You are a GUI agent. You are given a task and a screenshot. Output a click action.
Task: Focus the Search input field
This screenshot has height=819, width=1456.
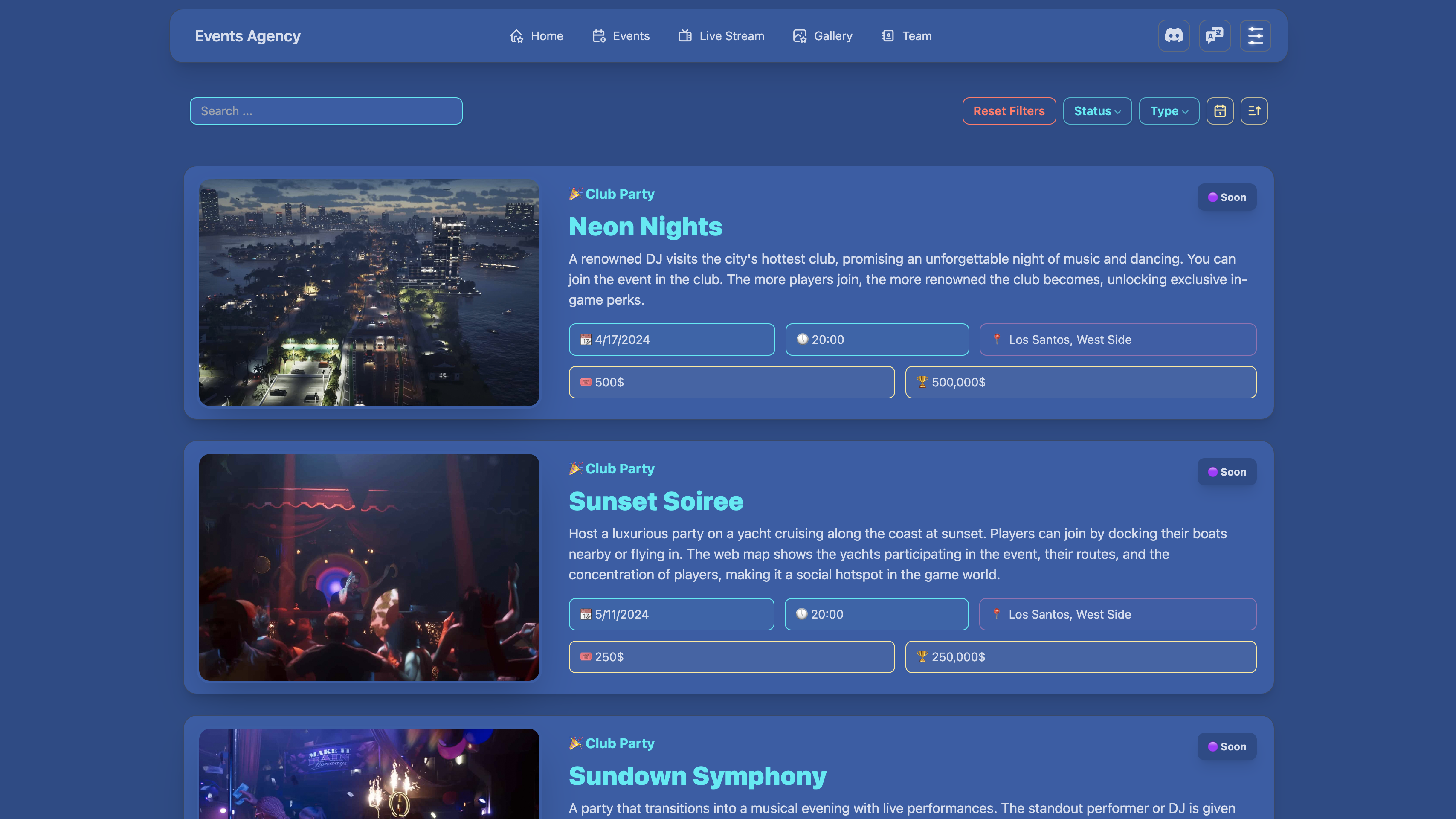(325, 111)
